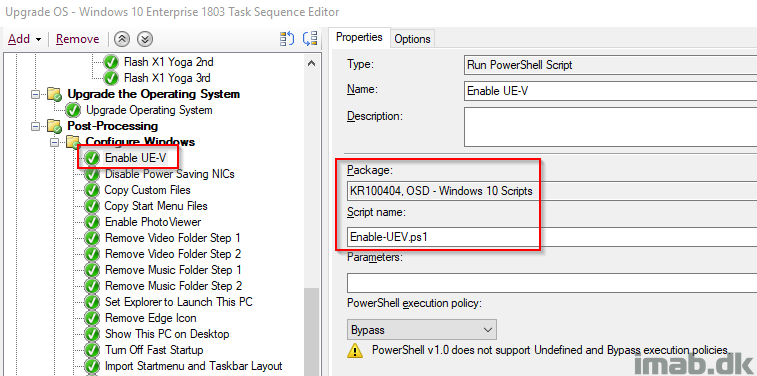The height and width of the screenshot is (376, 757).
Task: Click the Move Up double-chevron icon
Action: (122, 39)
